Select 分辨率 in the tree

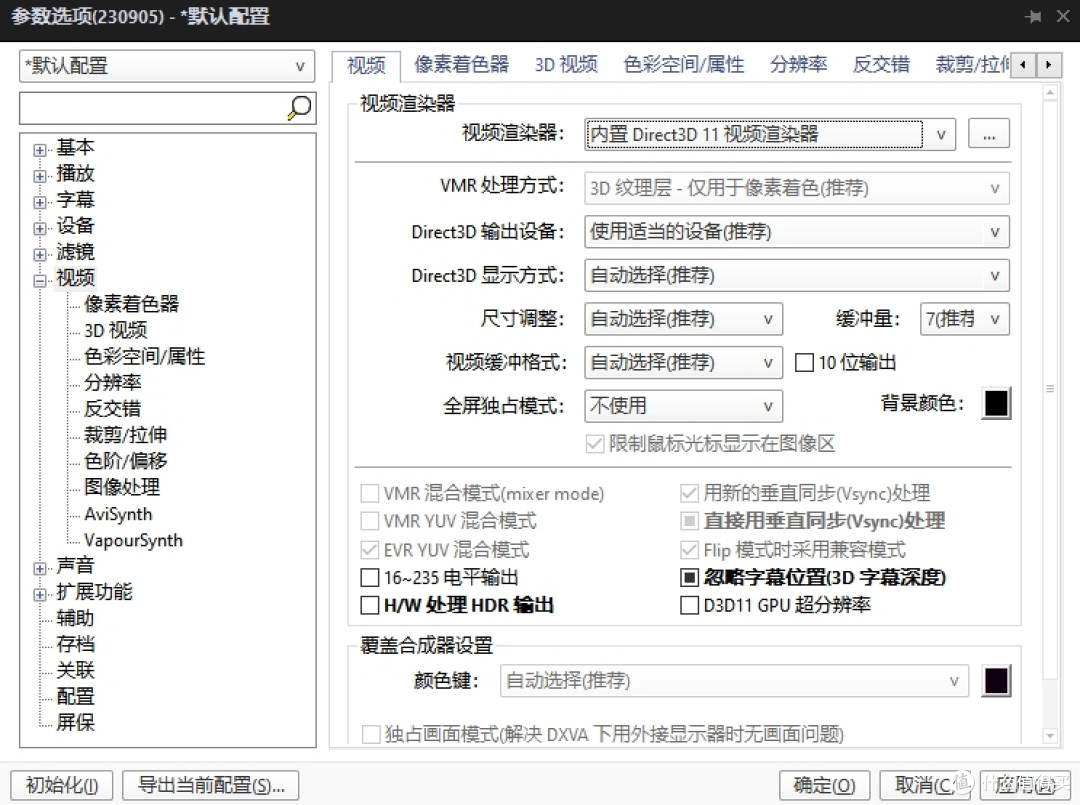pyautogui.click(x=112, y=382)
